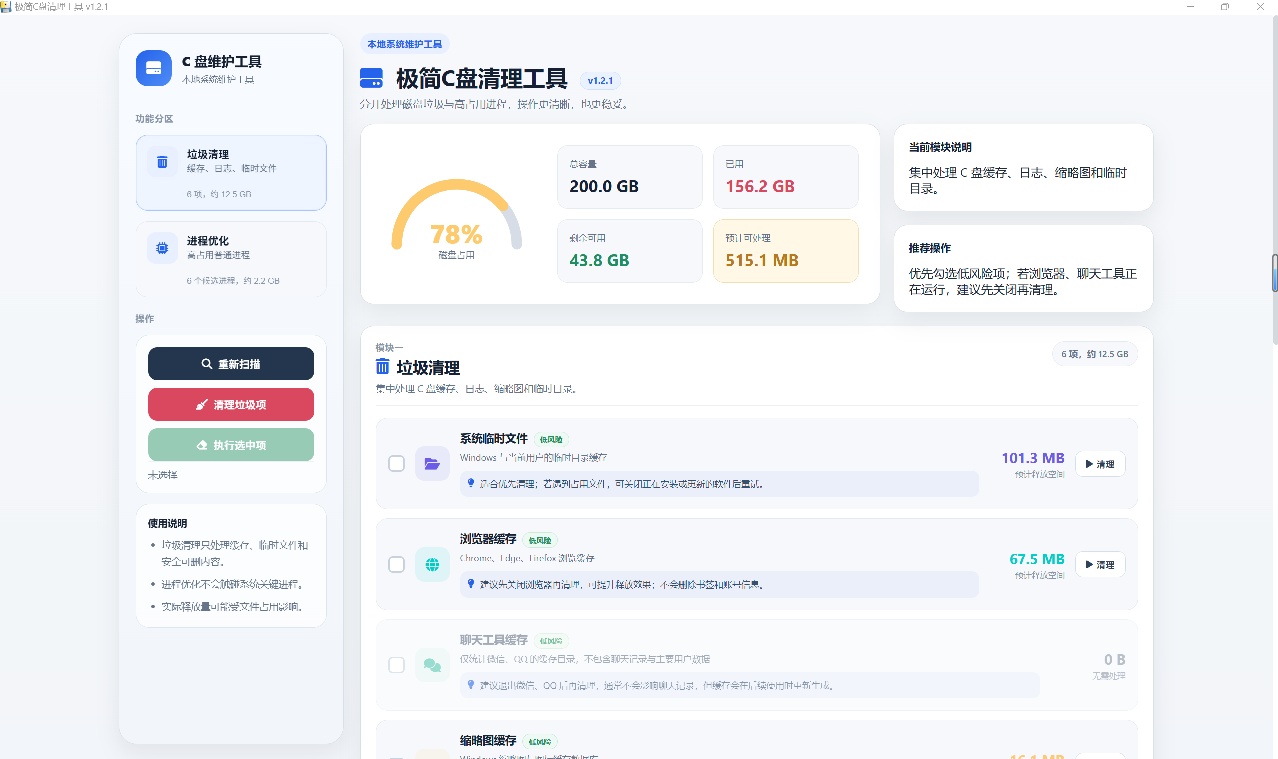Click the lightbulb tip icon under 系统临时文件
This screenshot has width=1278, height=759.
471,483
